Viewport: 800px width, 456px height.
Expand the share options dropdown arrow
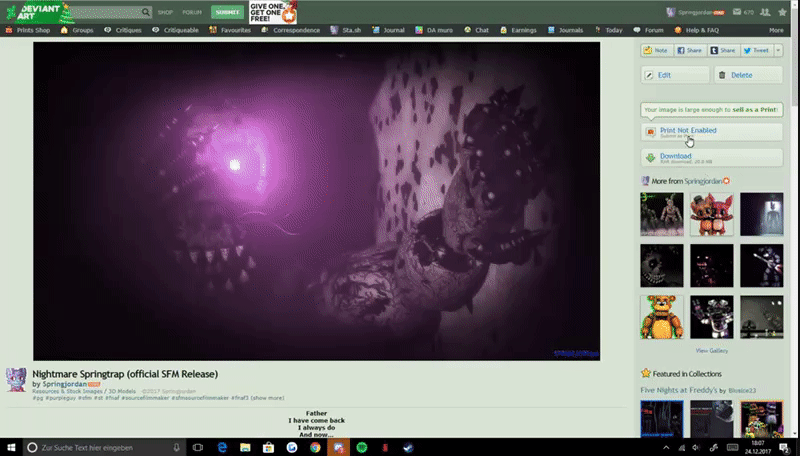point(779,50)
